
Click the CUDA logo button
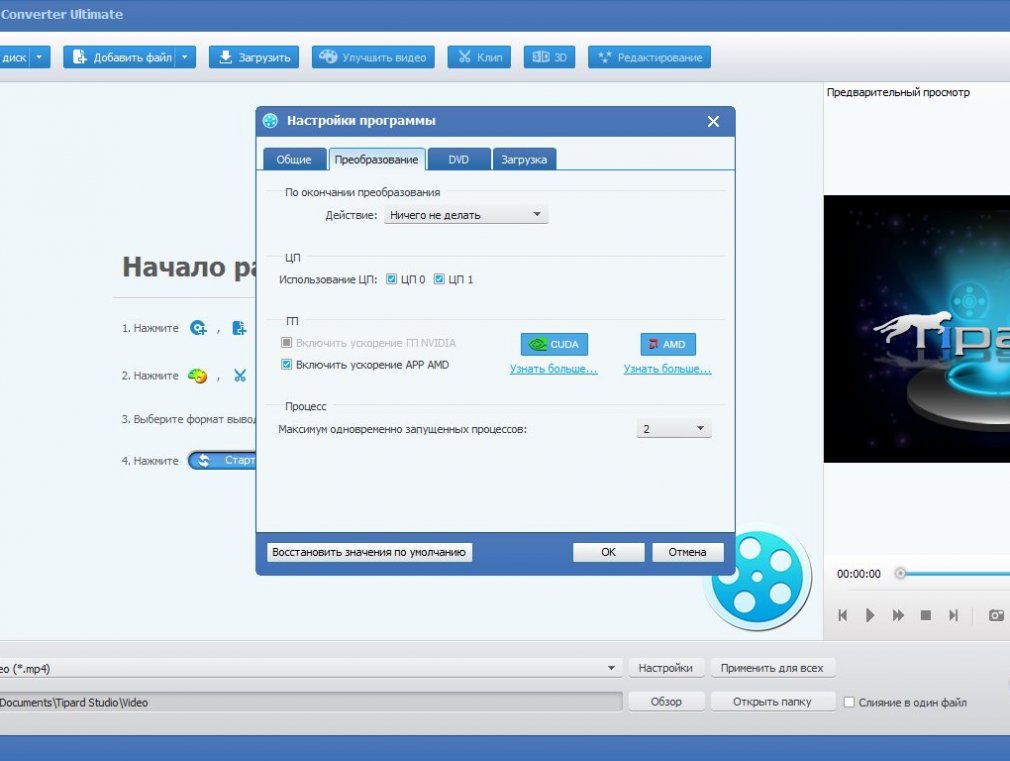[554, 344]
